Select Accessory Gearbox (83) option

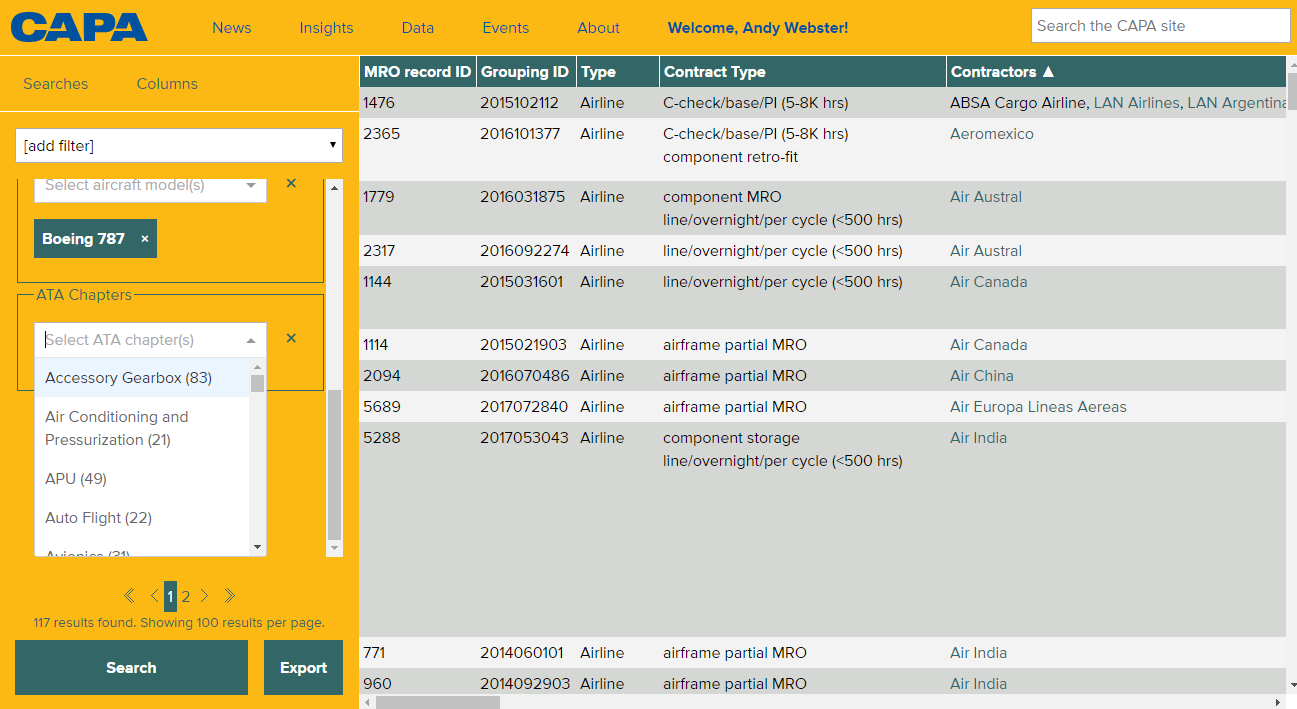tap(141, 378)
